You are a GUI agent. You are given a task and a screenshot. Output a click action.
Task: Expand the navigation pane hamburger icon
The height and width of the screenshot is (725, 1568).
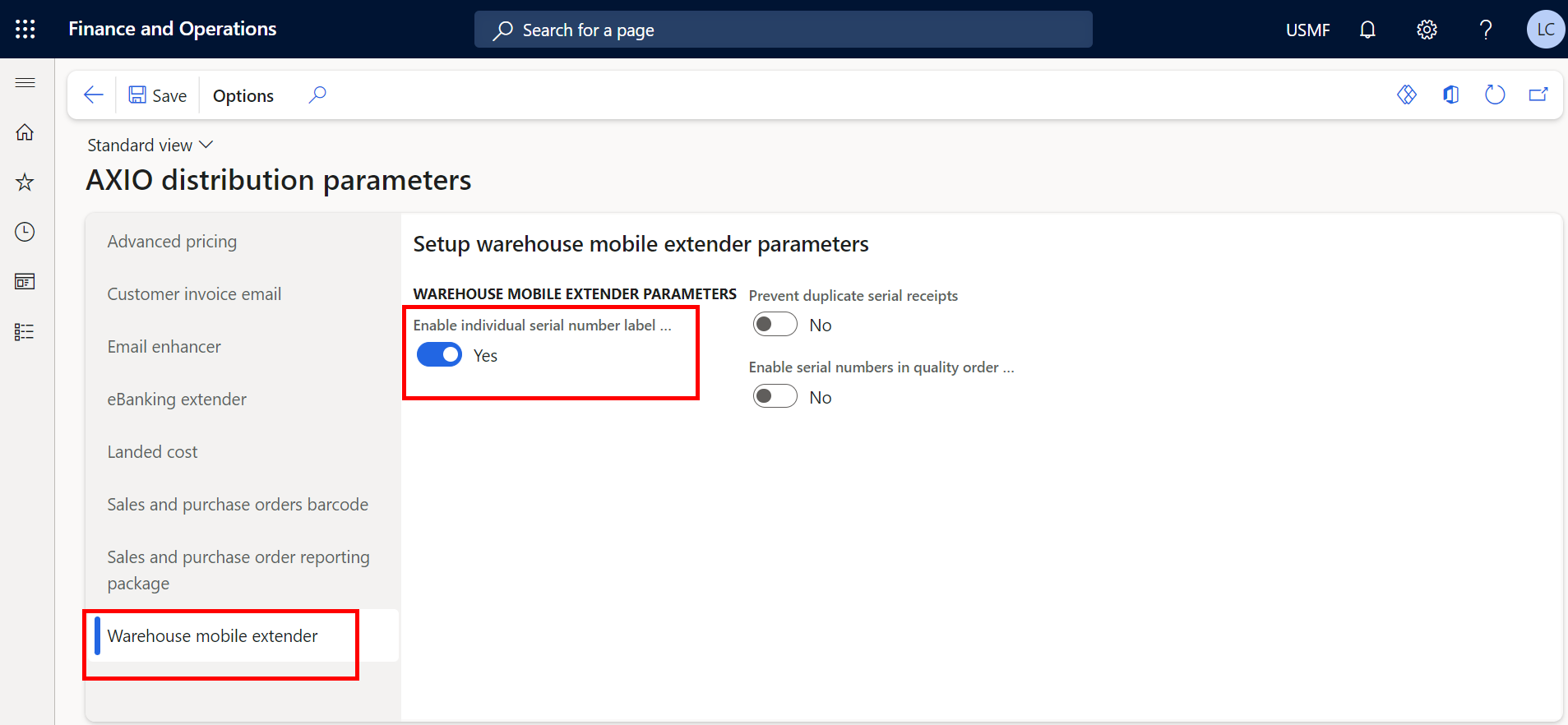25,82
